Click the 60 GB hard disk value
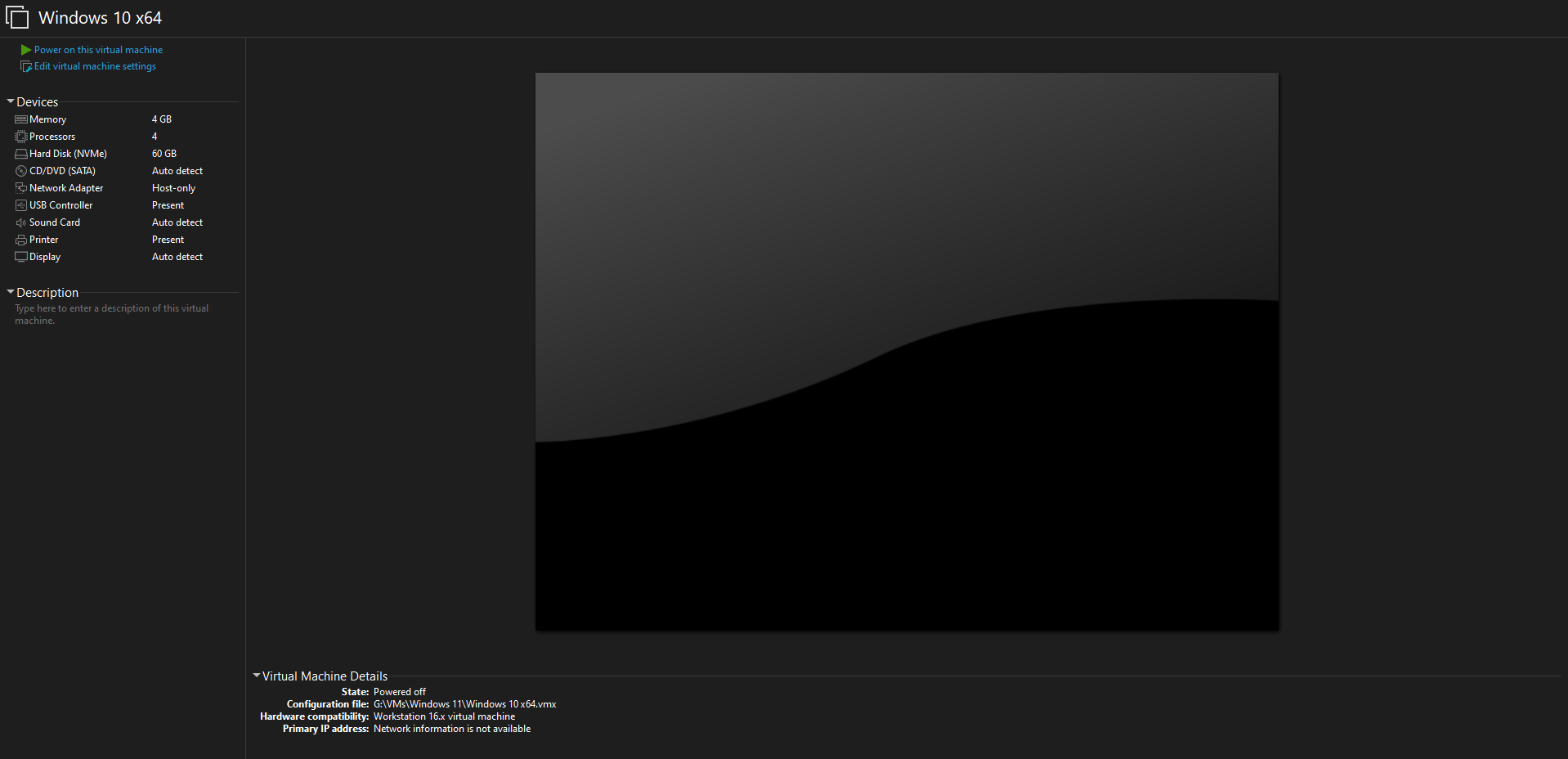Viewport: 1568px width, 759px height. tap(164, 154)
